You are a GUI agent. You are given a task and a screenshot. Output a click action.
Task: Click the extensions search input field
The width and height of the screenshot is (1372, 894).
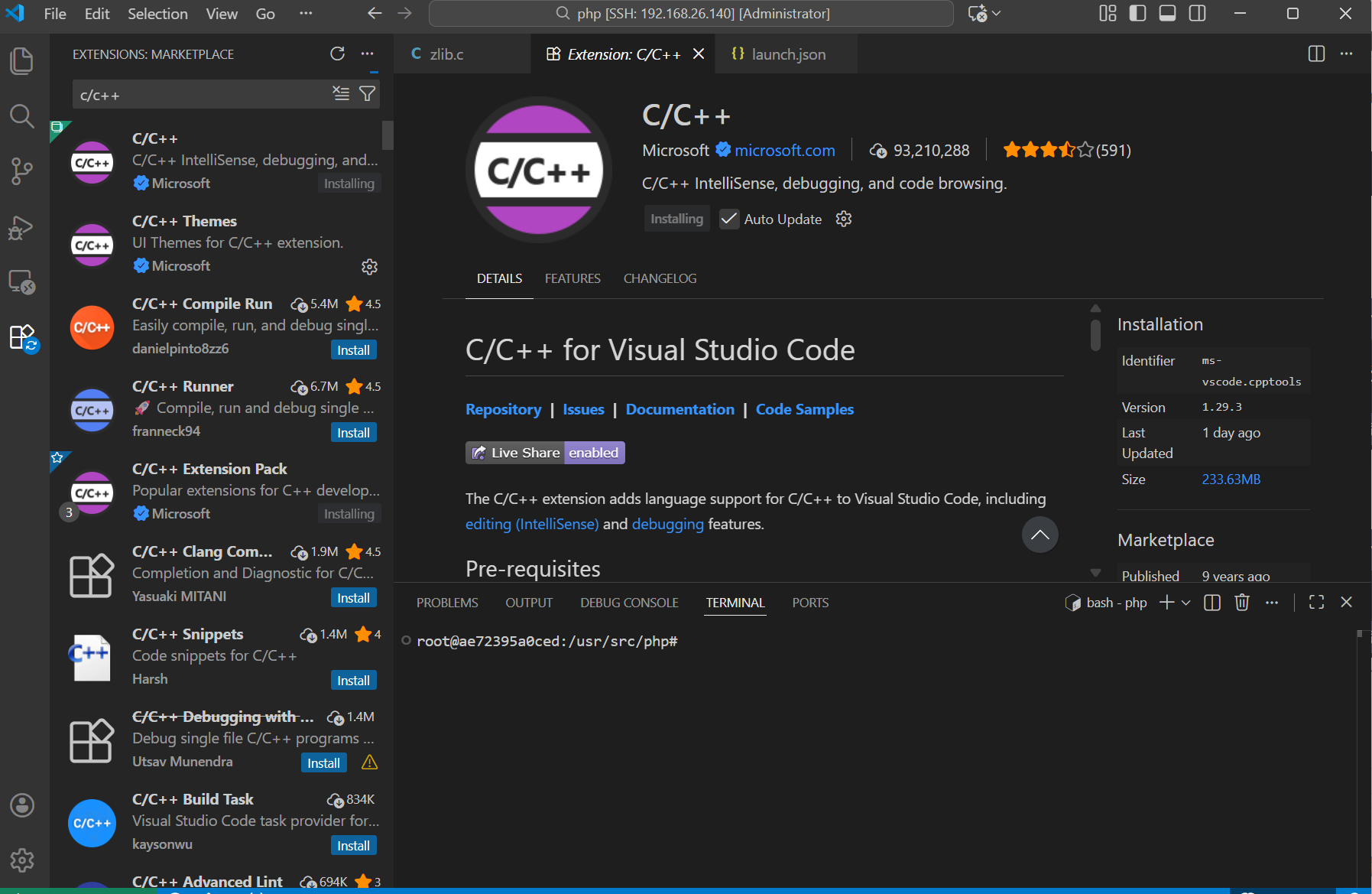point(203,95)
